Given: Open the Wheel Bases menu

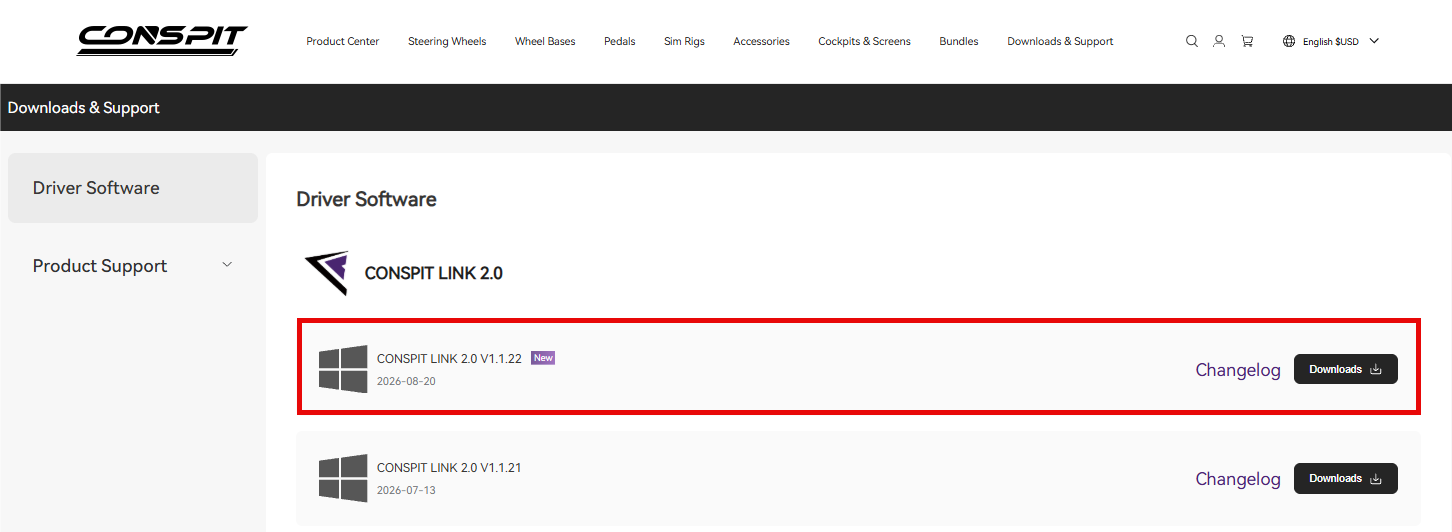Looking at the screenshot, I should pos(545,41).
